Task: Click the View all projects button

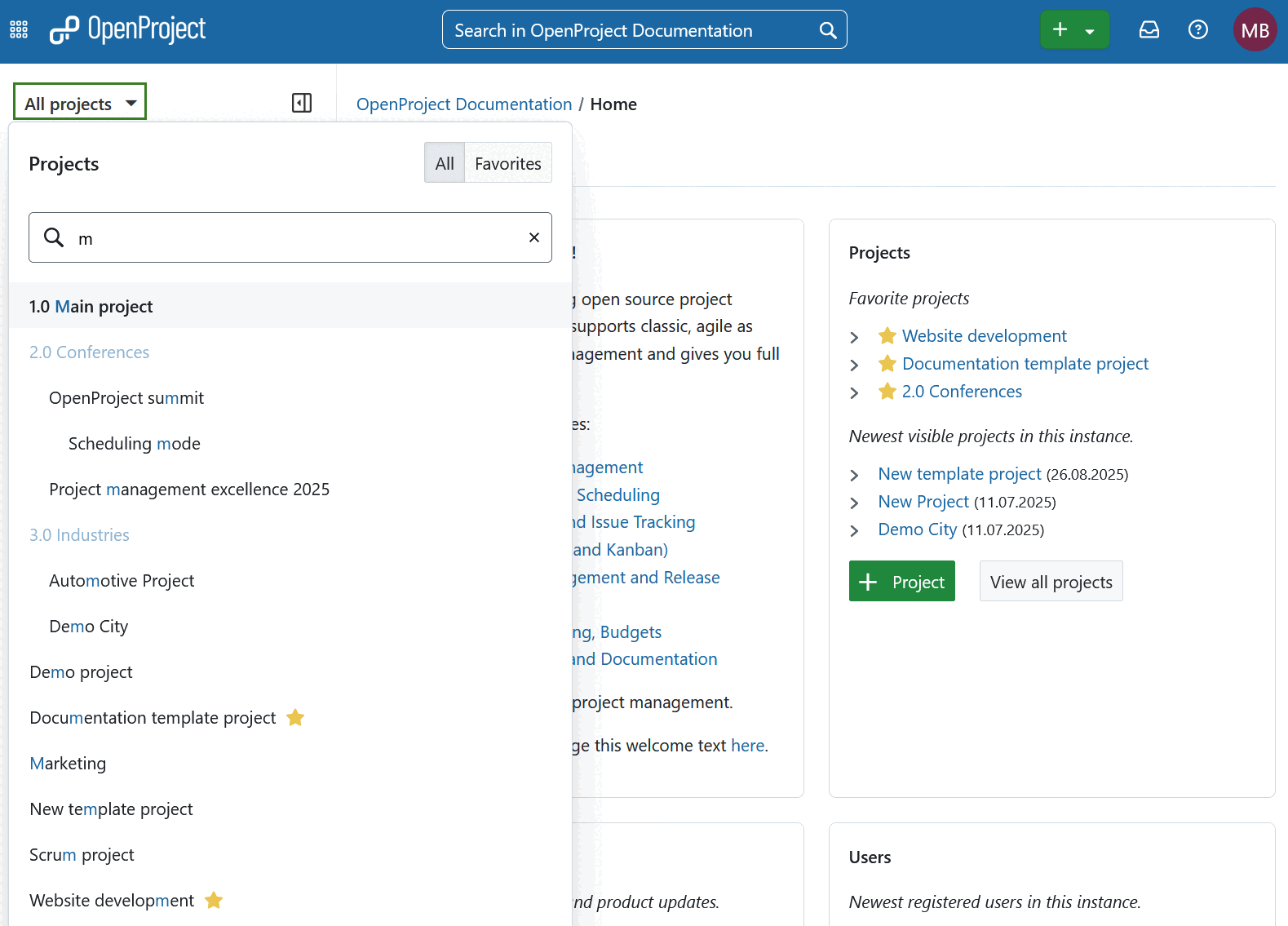Action: pyautogui.click(x=1051, y=582)
